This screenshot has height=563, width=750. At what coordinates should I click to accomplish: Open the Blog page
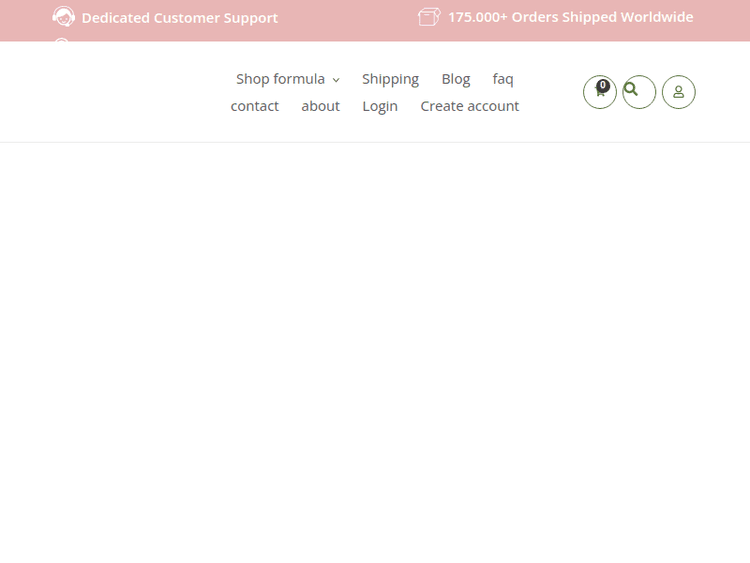[456, 79]
